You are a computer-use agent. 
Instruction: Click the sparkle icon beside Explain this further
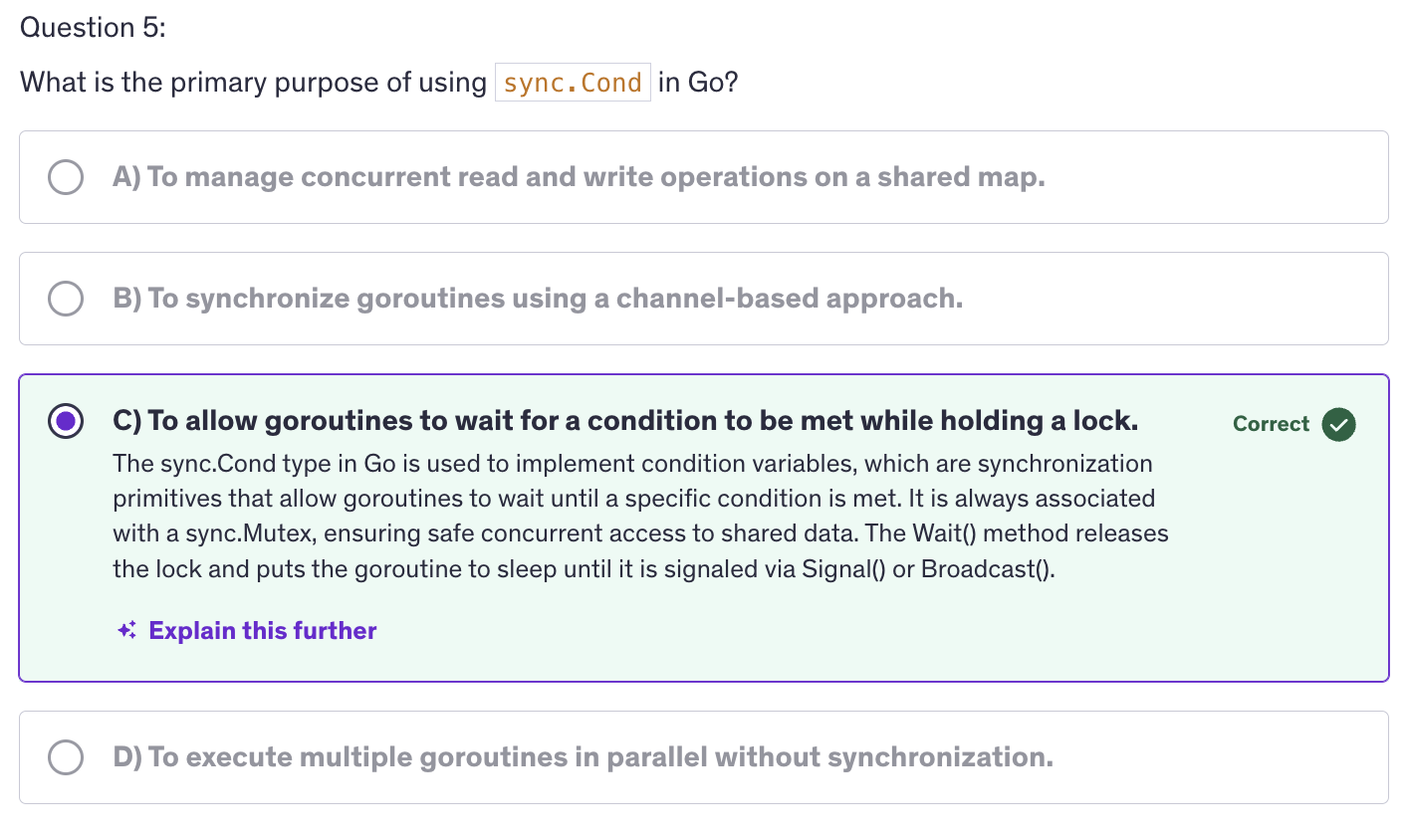(126, 630)
